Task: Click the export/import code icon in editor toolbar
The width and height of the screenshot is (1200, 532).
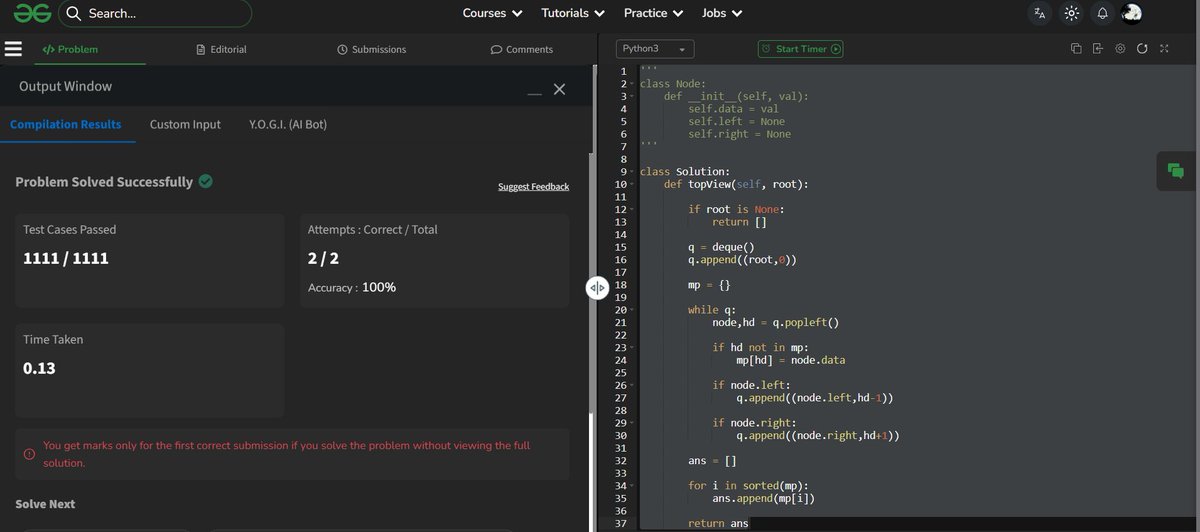Action: (x=1097, y=49)
